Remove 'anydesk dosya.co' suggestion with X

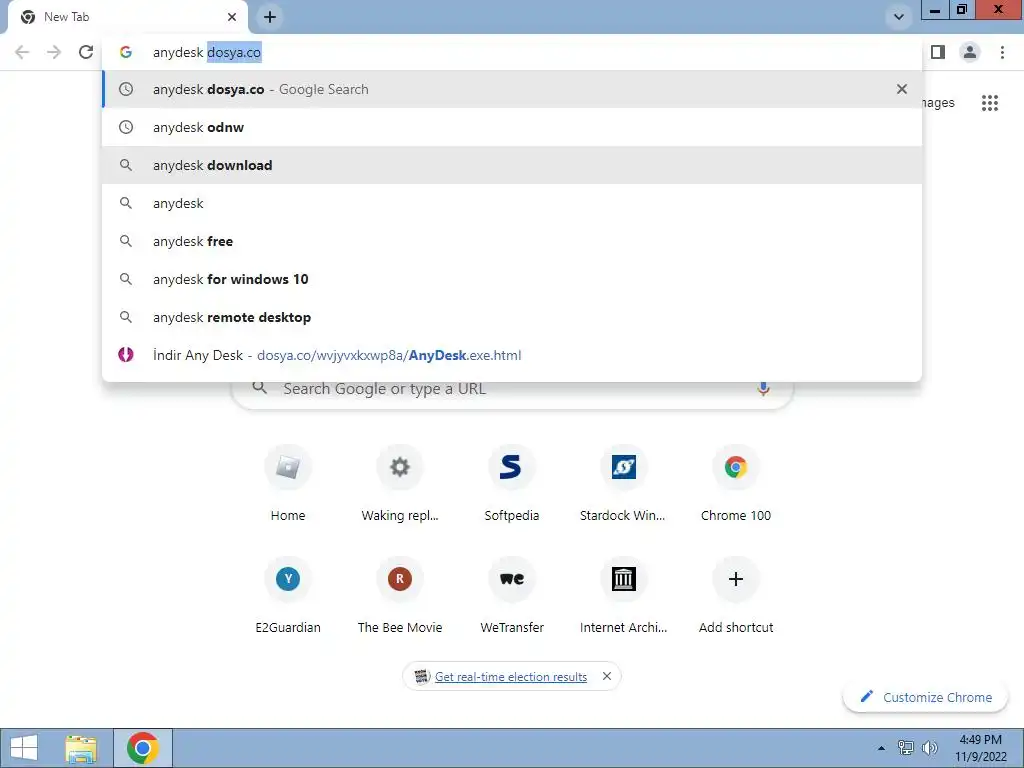coord(902,89)
